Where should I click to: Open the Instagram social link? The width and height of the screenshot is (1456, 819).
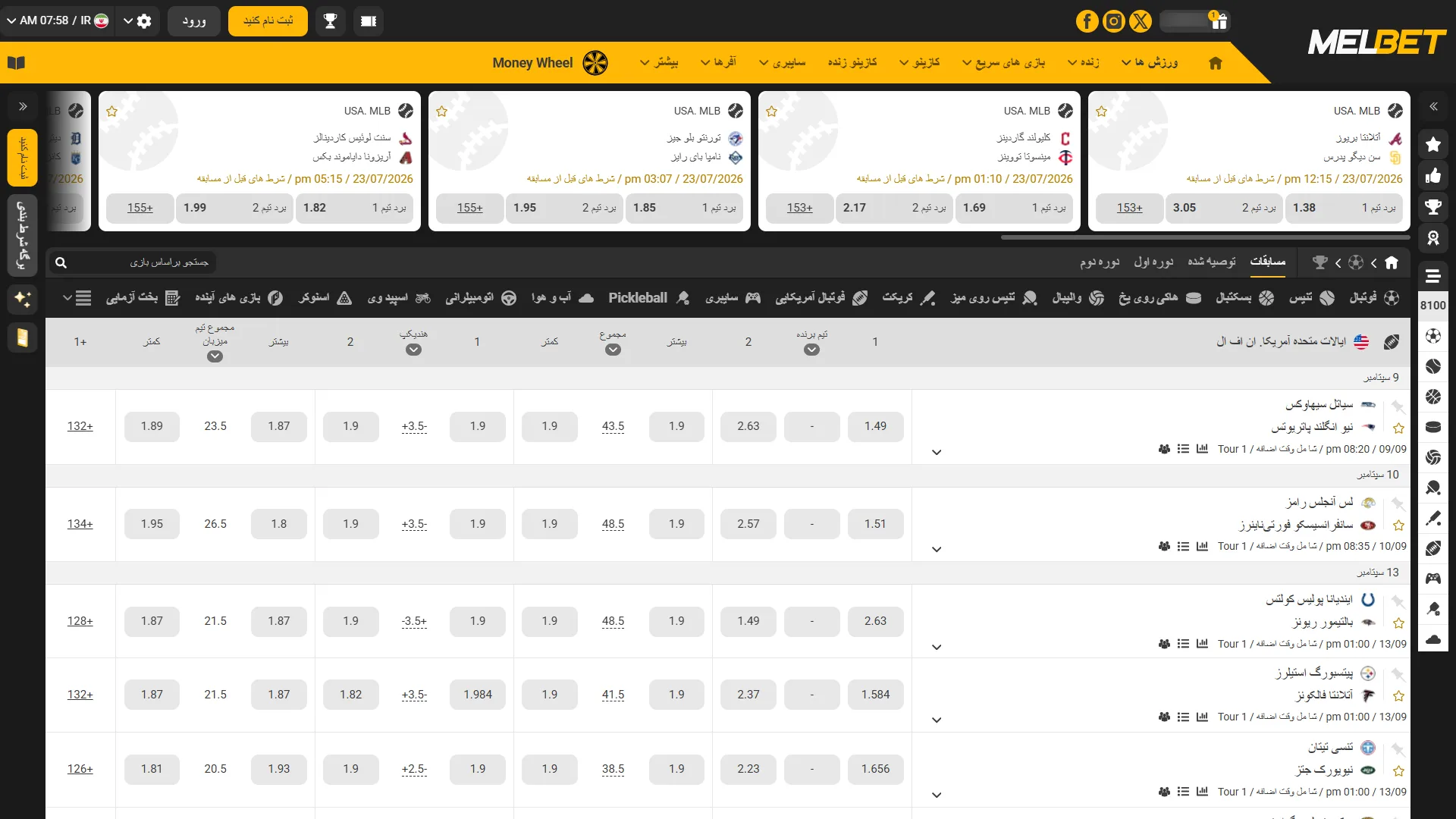[x=1113, y=21]
